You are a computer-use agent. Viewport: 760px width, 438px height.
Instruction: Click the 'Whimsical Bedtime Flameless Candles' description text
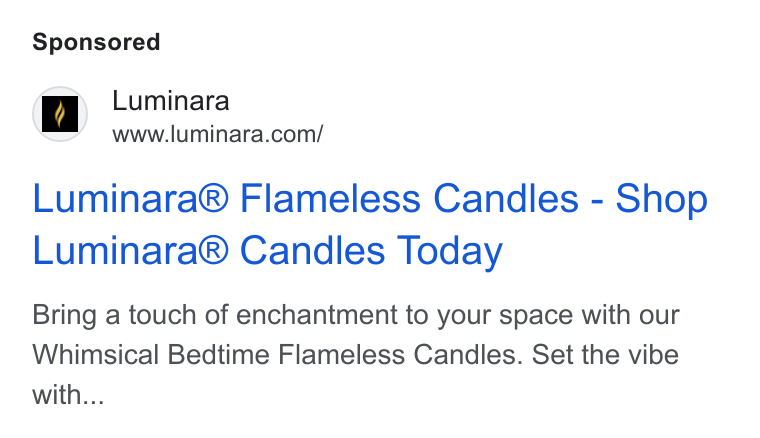pos(277,354)
